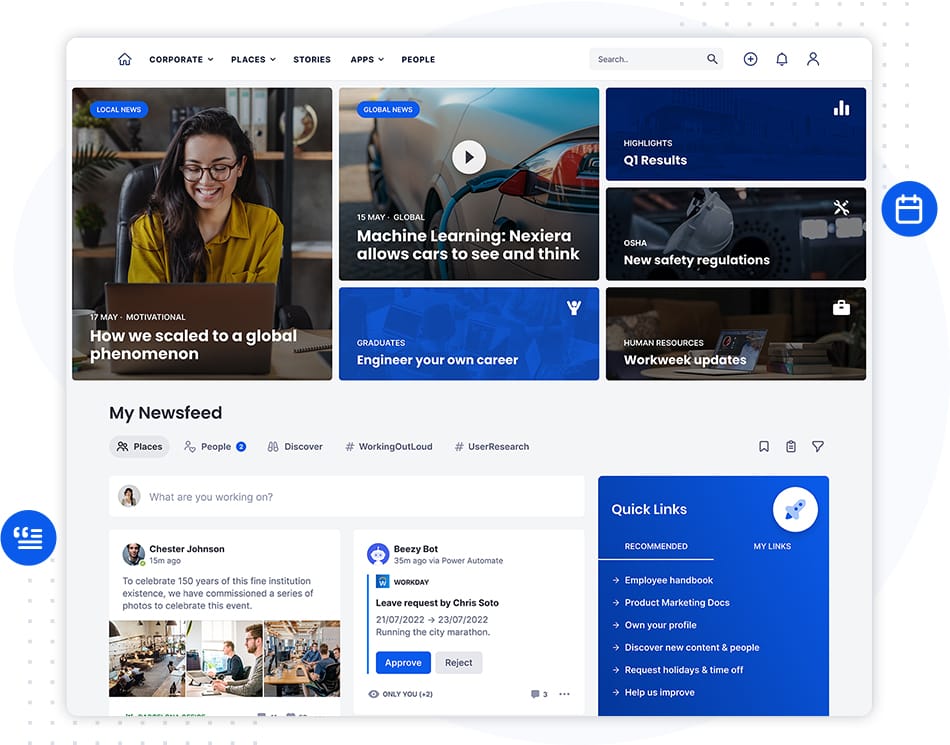Viewport: 950px width, 745px height.
Task: Open New safety regulations tile
Action: (736, 234)
